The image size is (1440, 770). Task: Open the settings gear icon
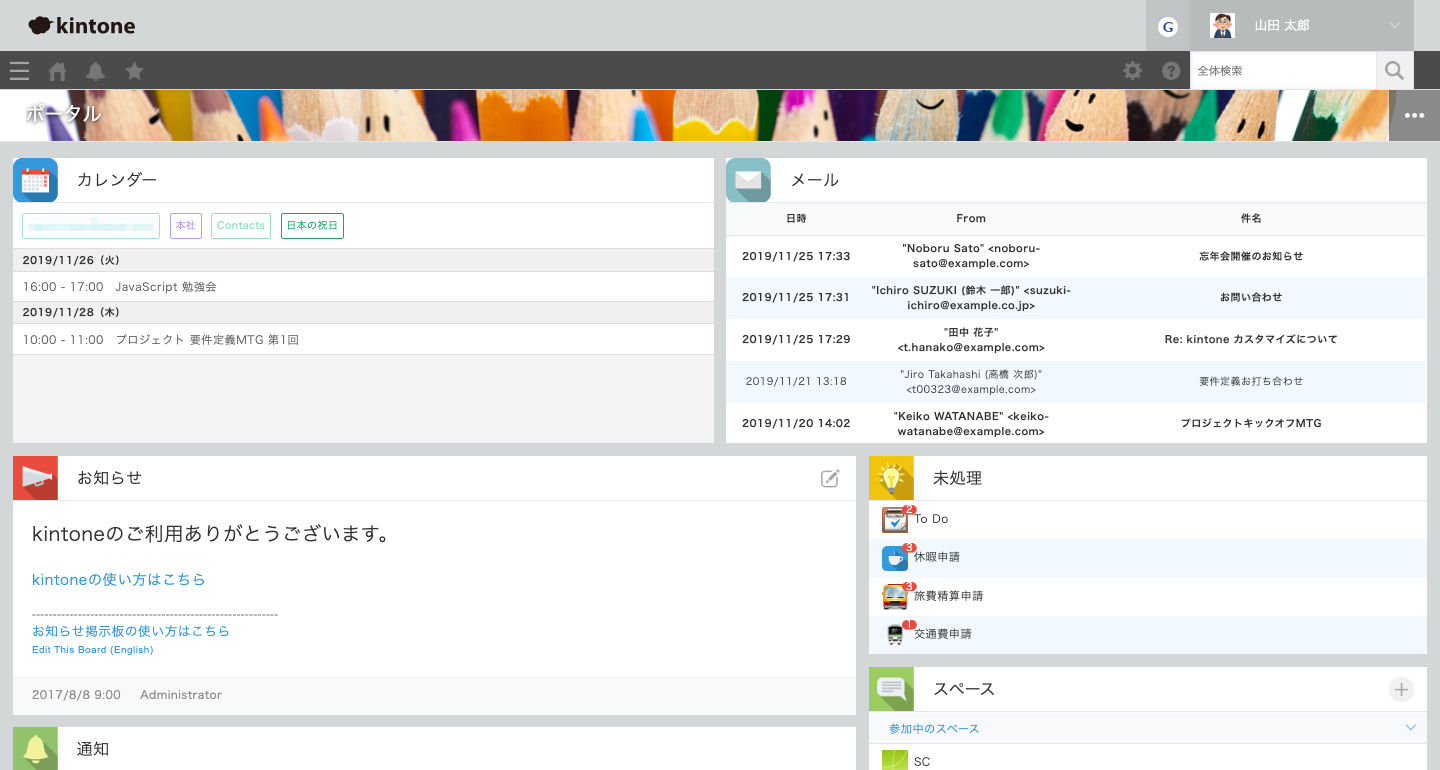click(1132, 71)
